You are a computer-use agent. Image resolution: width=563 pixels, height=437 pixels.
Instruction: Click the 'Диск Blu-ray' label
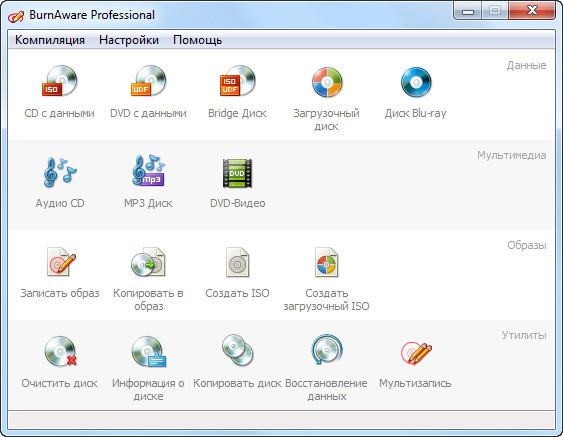[x=416, y=113]
